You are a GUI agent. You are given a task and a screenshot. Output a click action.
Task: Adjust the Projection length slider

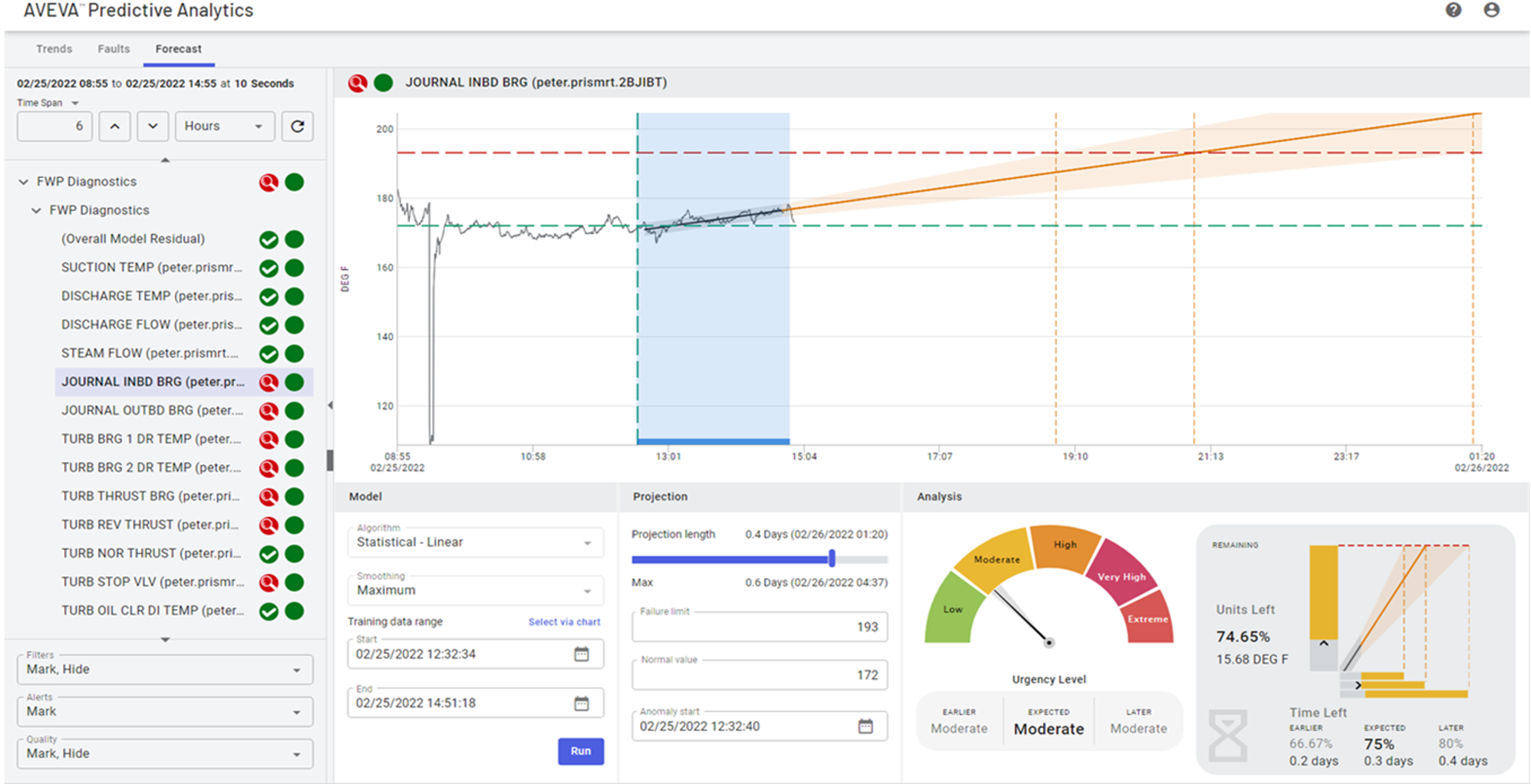(x=831, y=559)
